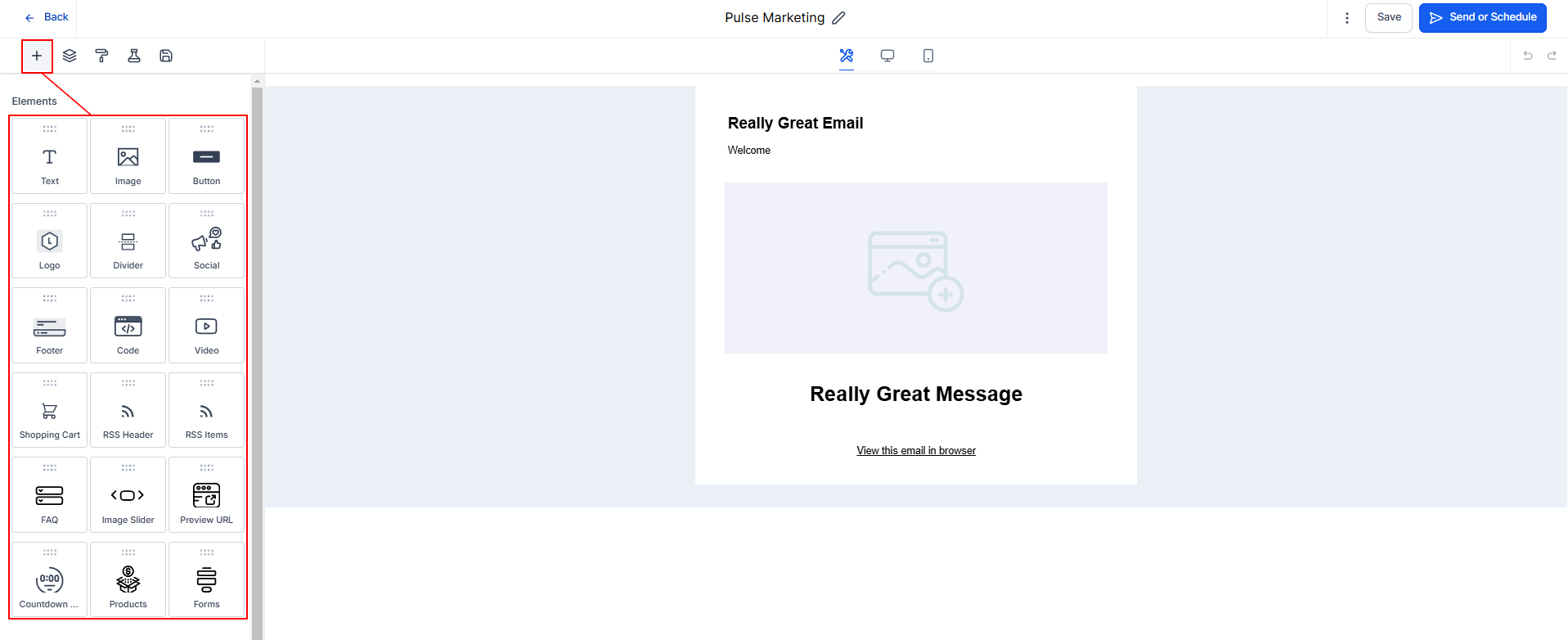Select the Countdown timer element
This screenshot has height=640, width=1568.
click(x=50, y=579)
